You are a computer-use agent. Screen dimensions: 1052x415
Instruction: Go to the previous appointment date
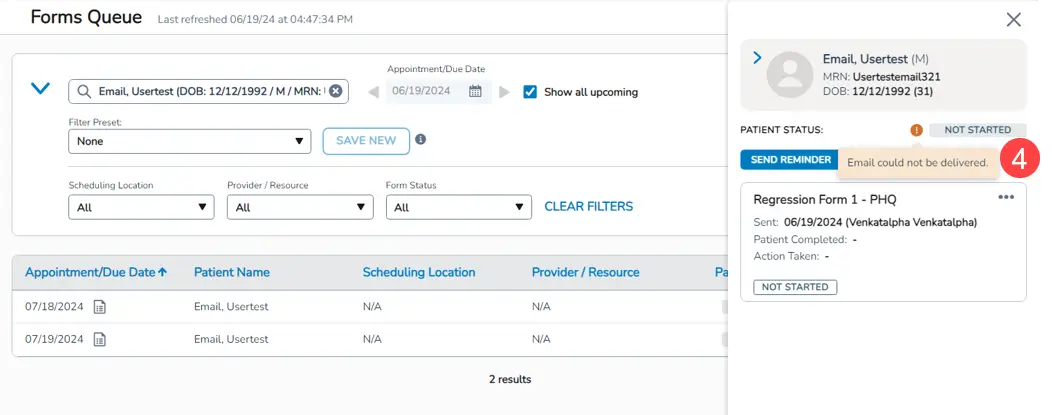click(x=374, y=92)
